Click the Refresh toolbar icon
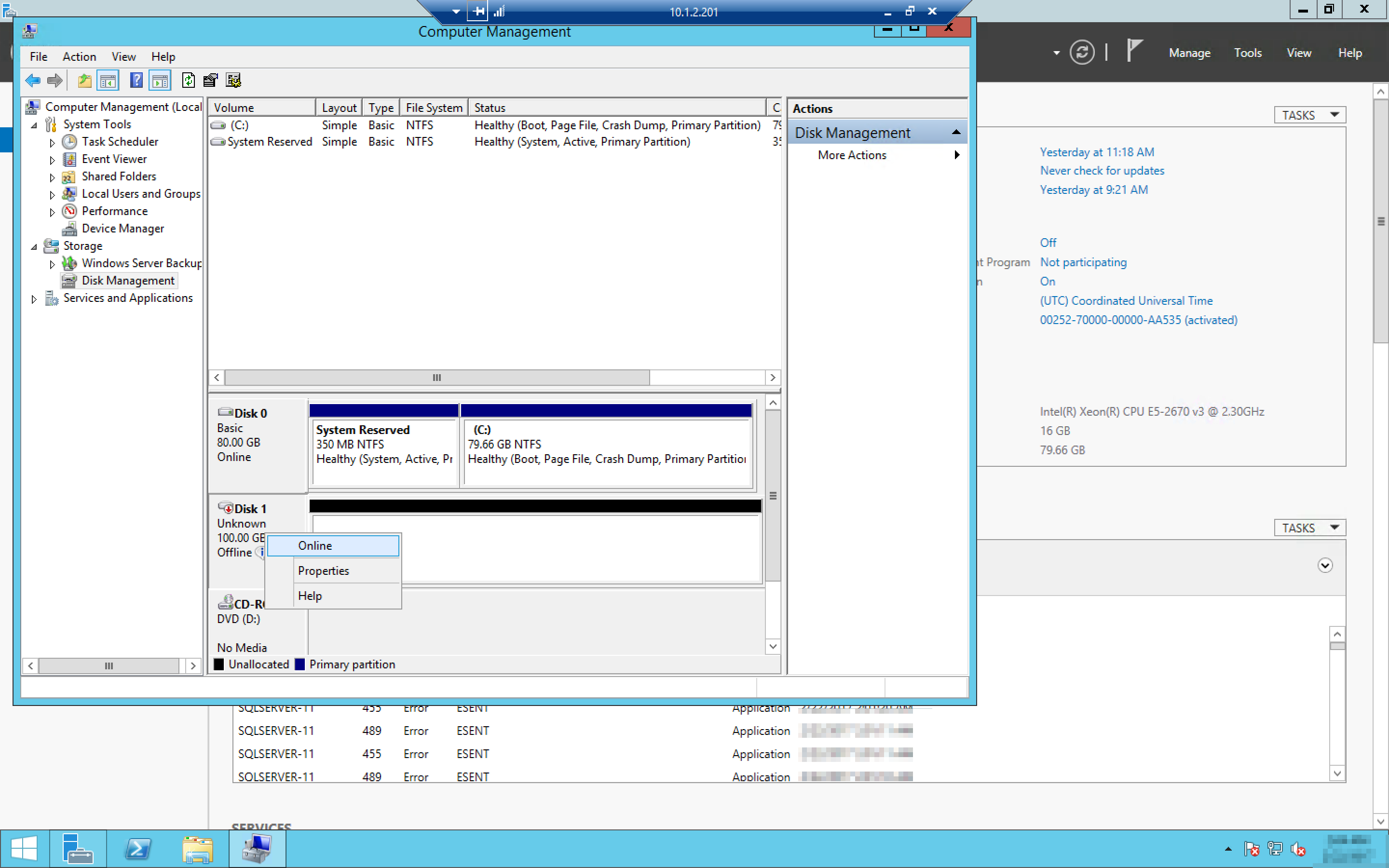The width and height of the screenshot is (1389, 868). (188, 81)
